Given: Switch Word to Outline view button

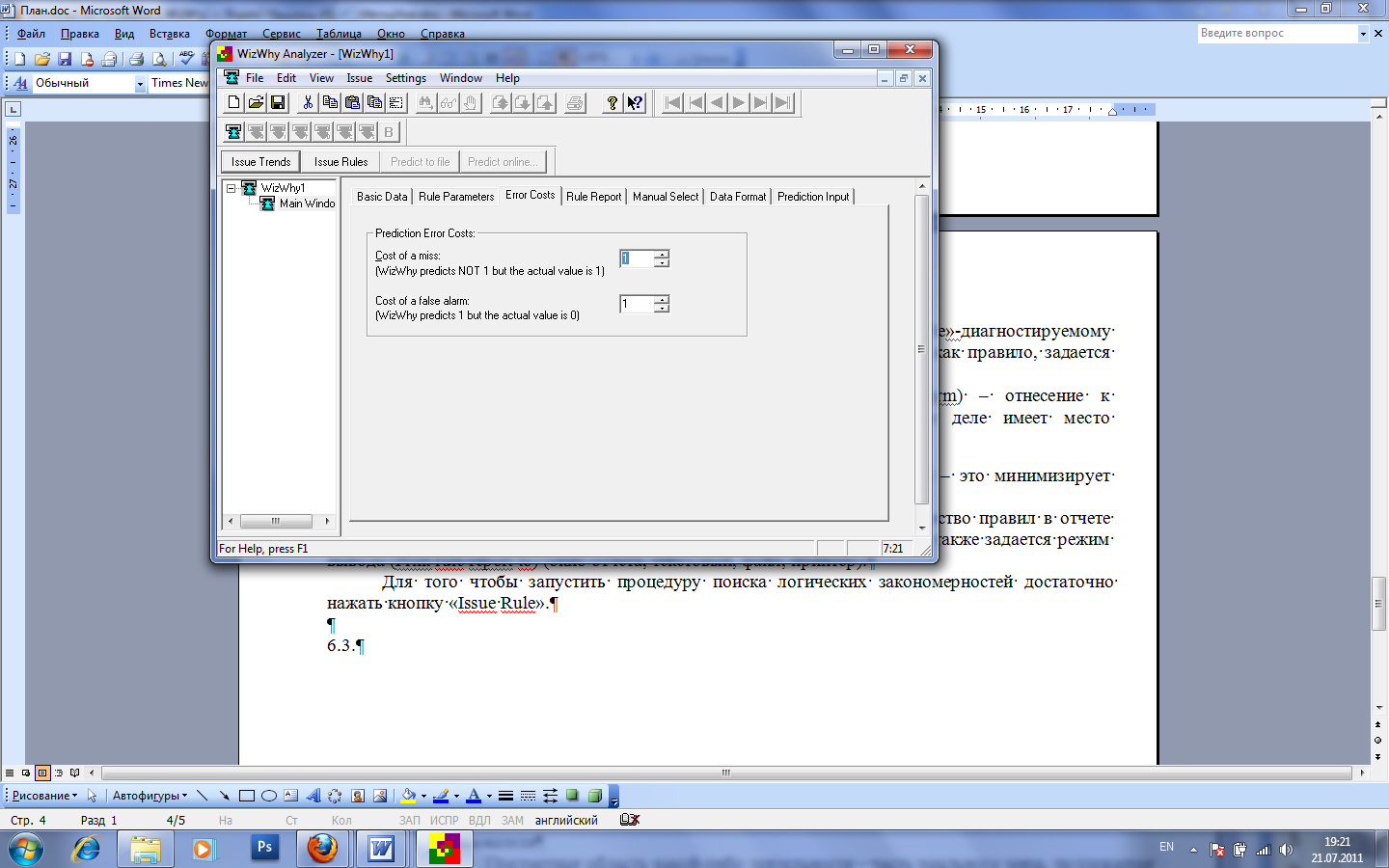Looking at the screenshot, I should point(59,773).
